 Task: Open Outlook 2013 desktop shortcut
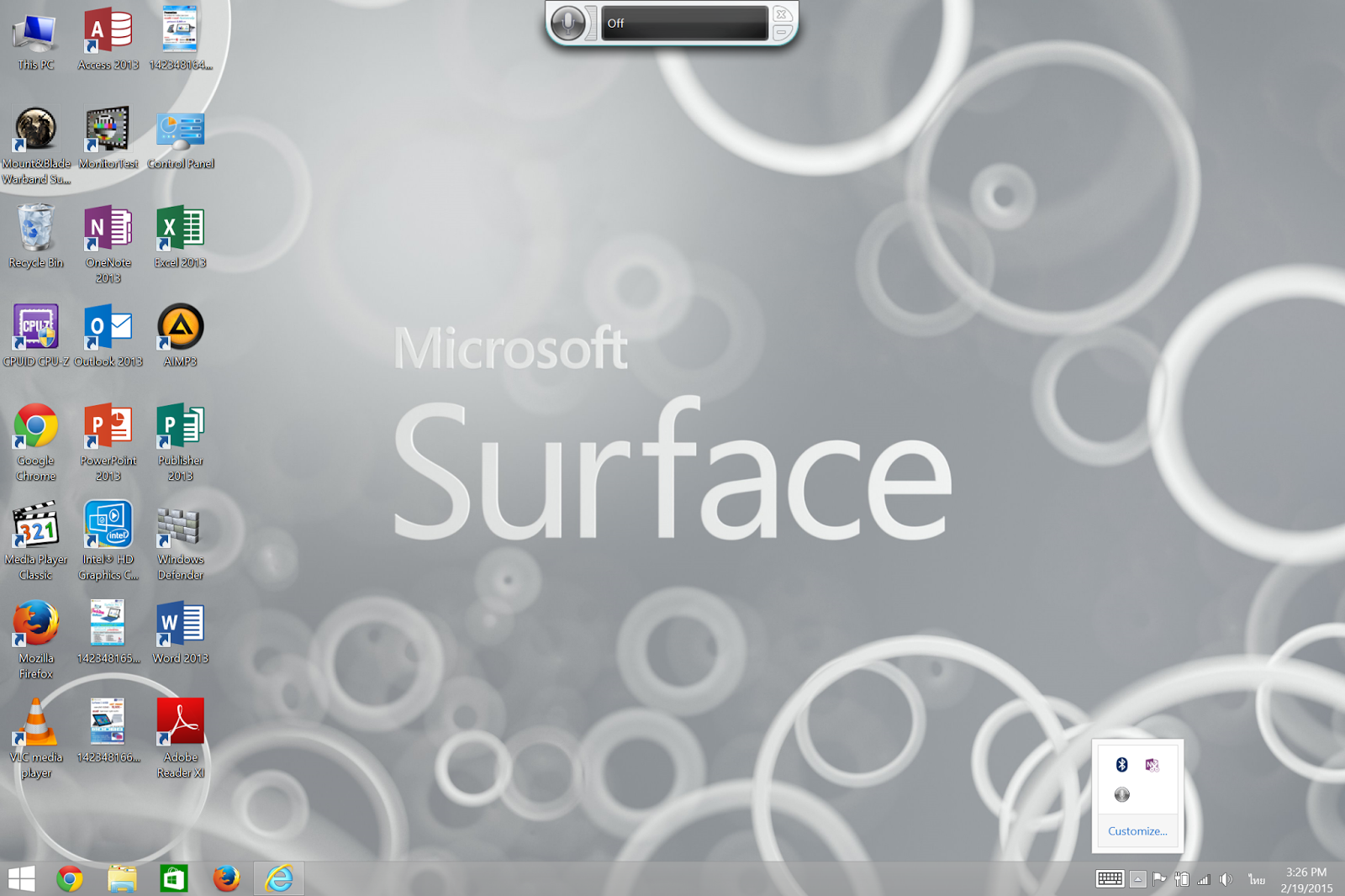click(x=108, y=336)
